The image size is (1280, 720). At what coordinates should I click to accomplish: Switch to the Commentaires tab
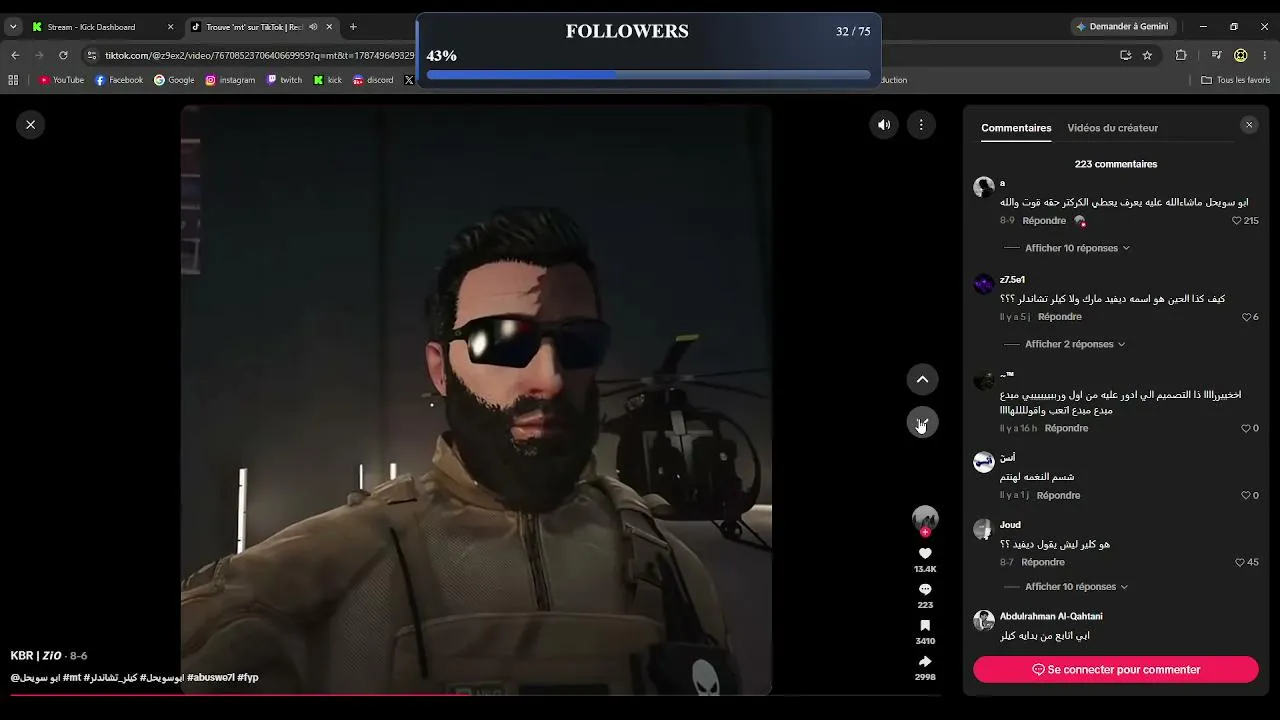(x=1016, y=128)
